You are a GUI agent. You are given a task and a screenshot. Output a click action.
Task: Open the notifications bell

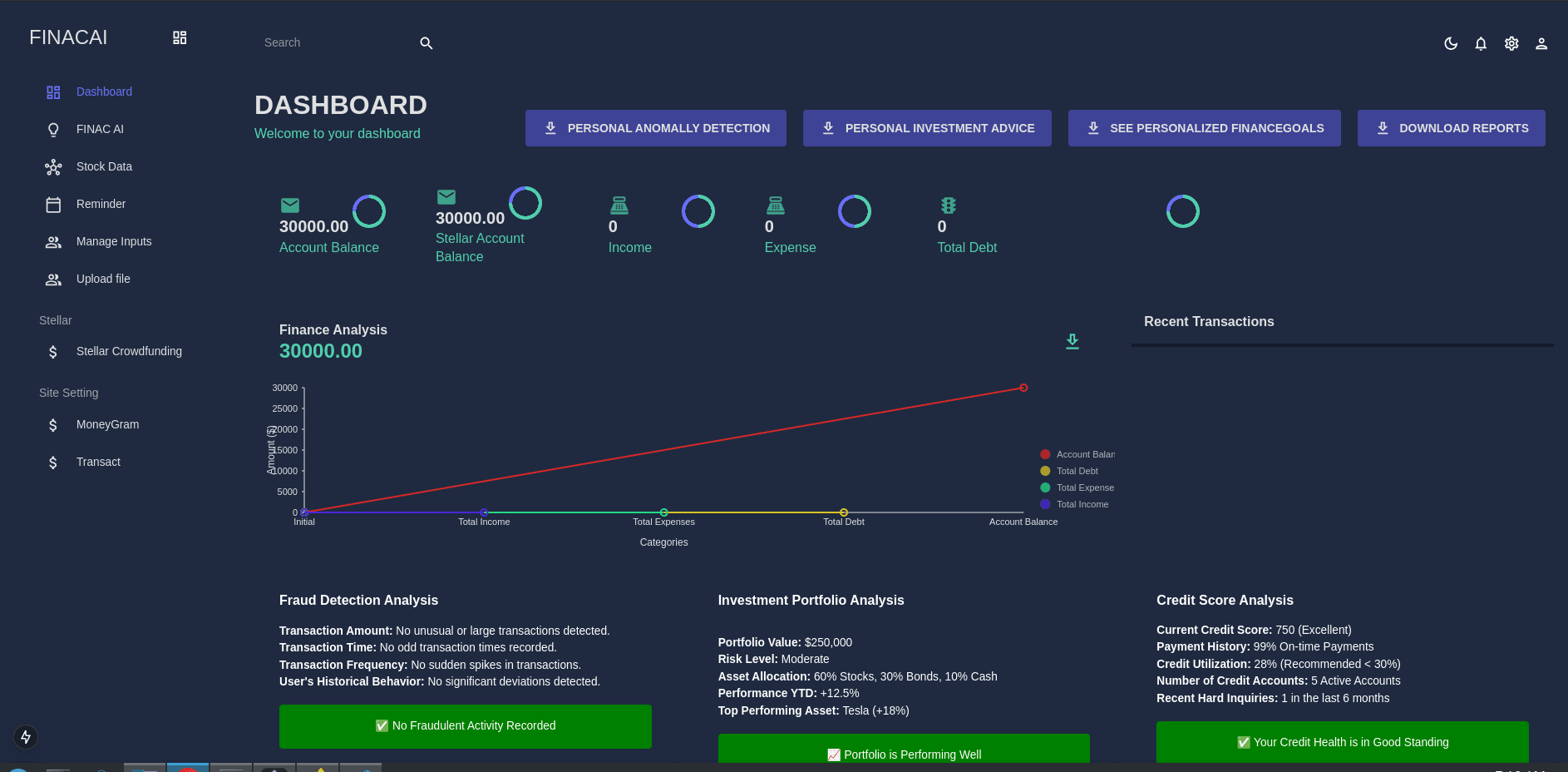1481,43
